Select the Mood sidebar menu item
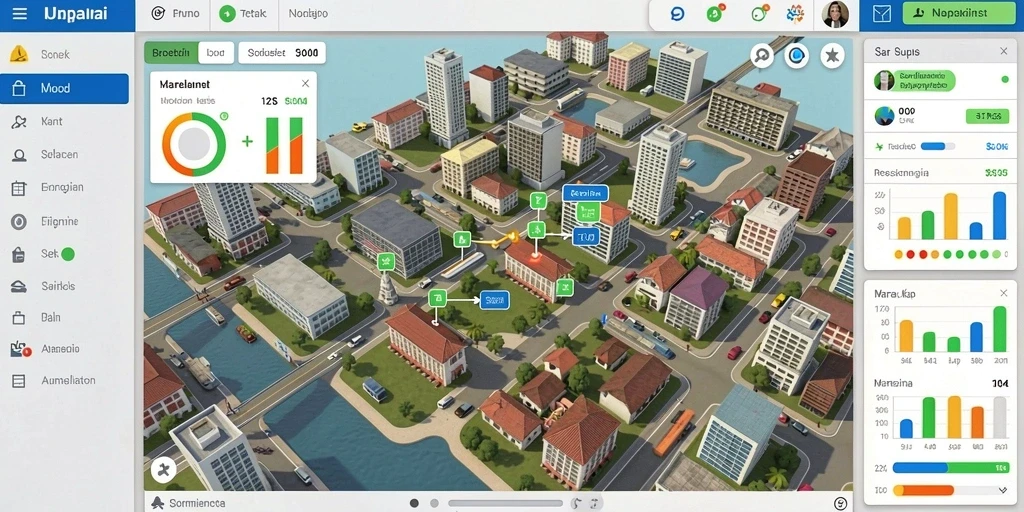 (64, 88)
